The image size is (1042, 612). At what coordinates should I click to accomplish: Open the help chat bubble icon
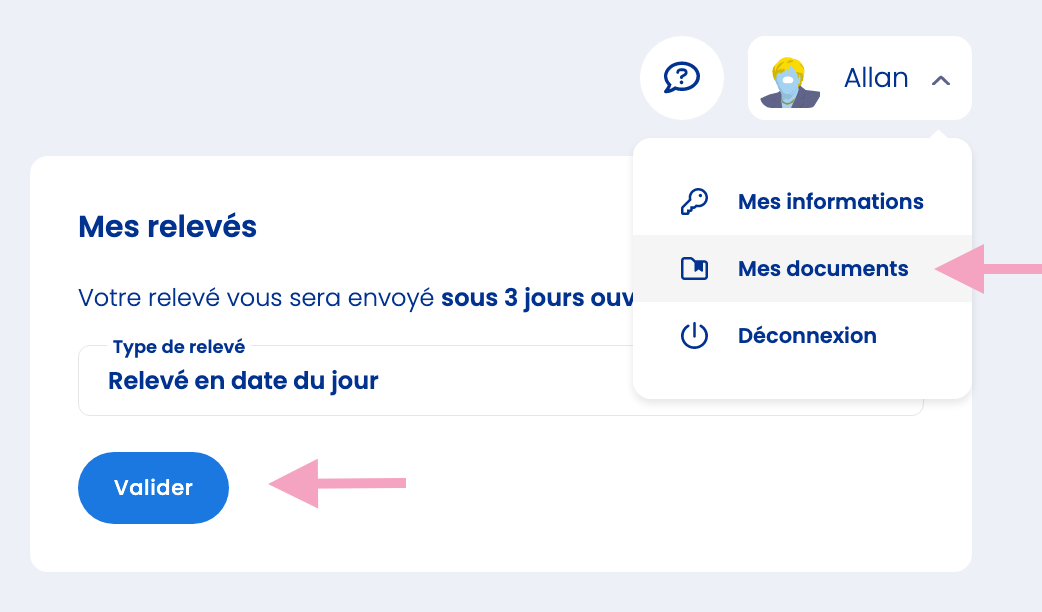click(x=681, y=77)
